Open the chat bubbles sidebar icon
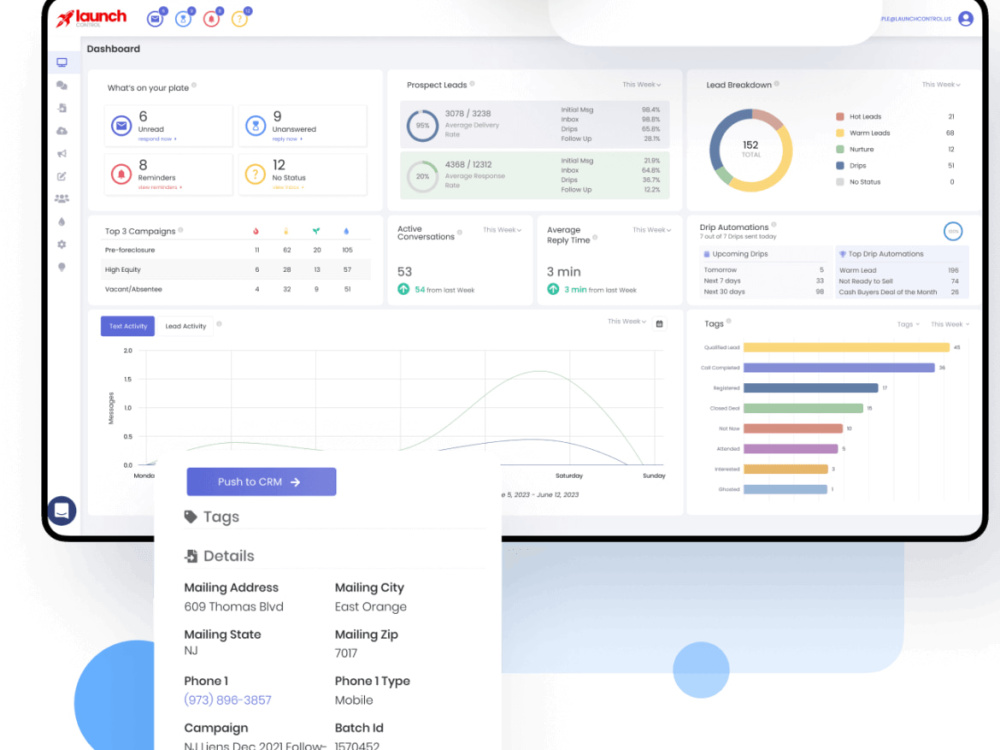This screenshot has width=1000, height=750. click(x=62, y=85)
